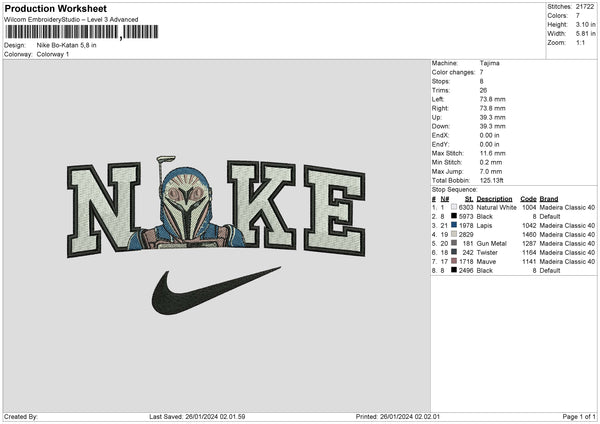Click the 'Brand' column header

pos(549,199)
